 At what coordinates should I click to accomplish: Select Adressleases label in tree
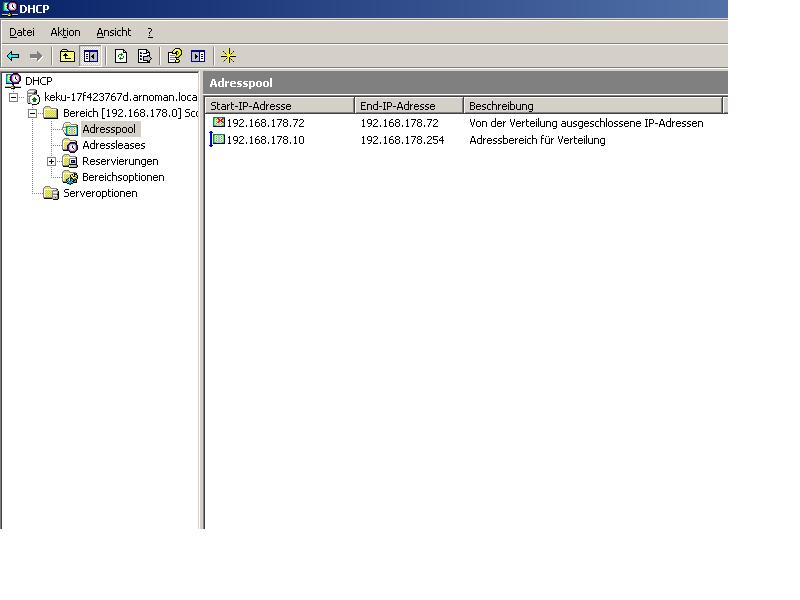tap(114, 145)
